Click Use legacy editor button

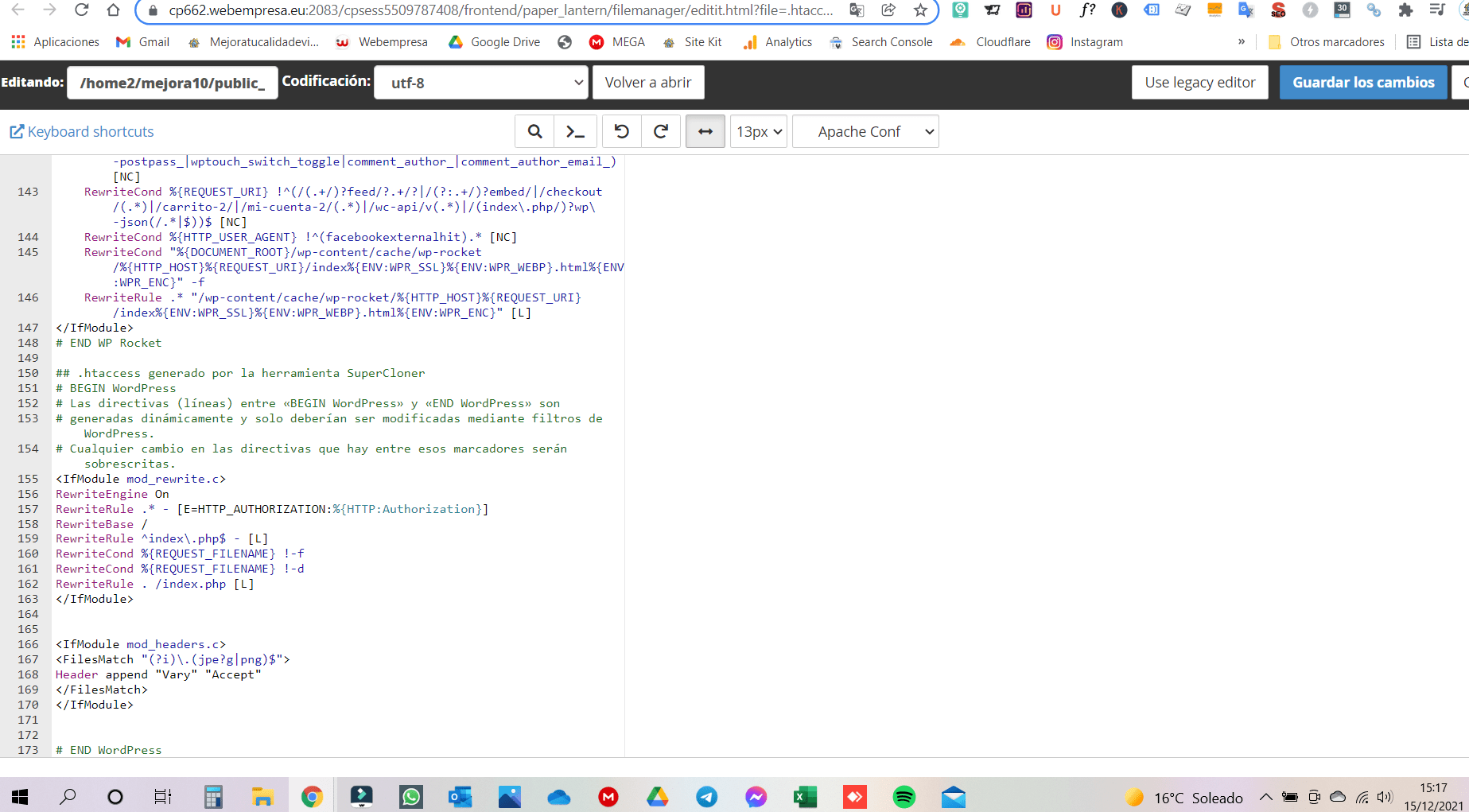point(1200,82)
